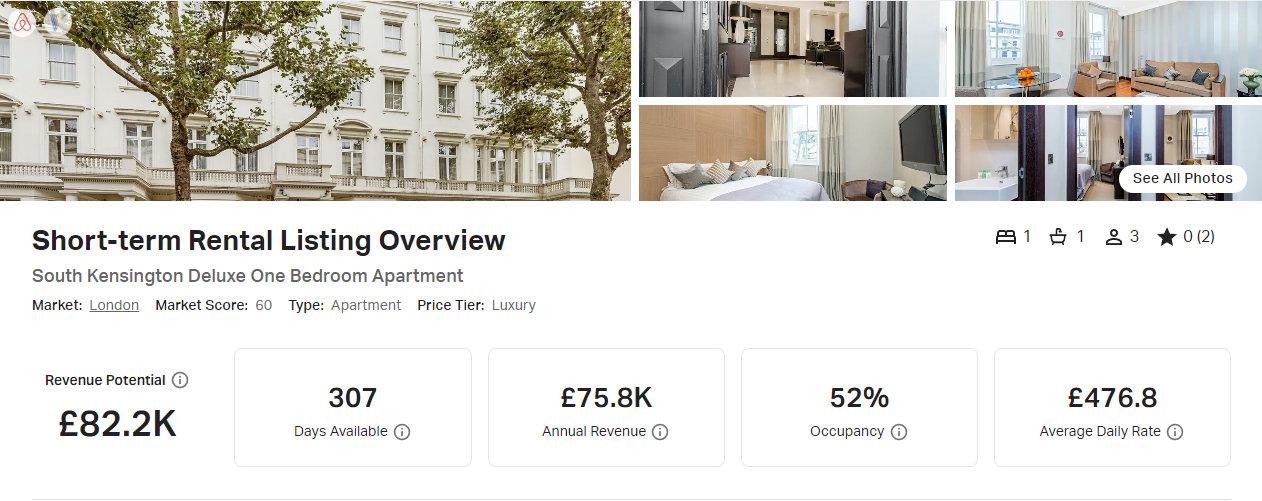Open the Occupancy info icon

899,432
